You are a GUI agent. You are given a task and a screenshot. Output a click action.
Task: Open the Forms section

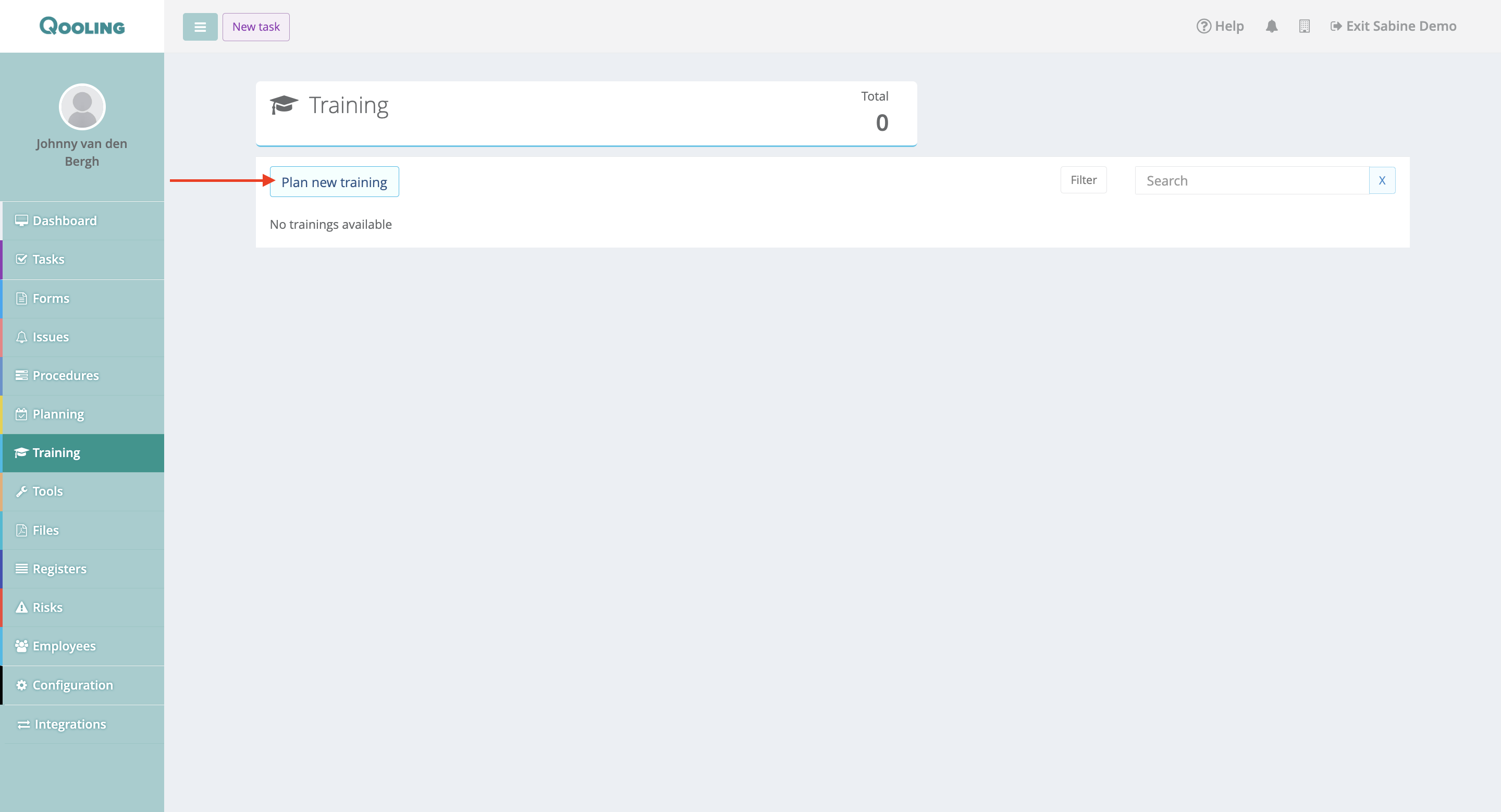click(51, 298)
